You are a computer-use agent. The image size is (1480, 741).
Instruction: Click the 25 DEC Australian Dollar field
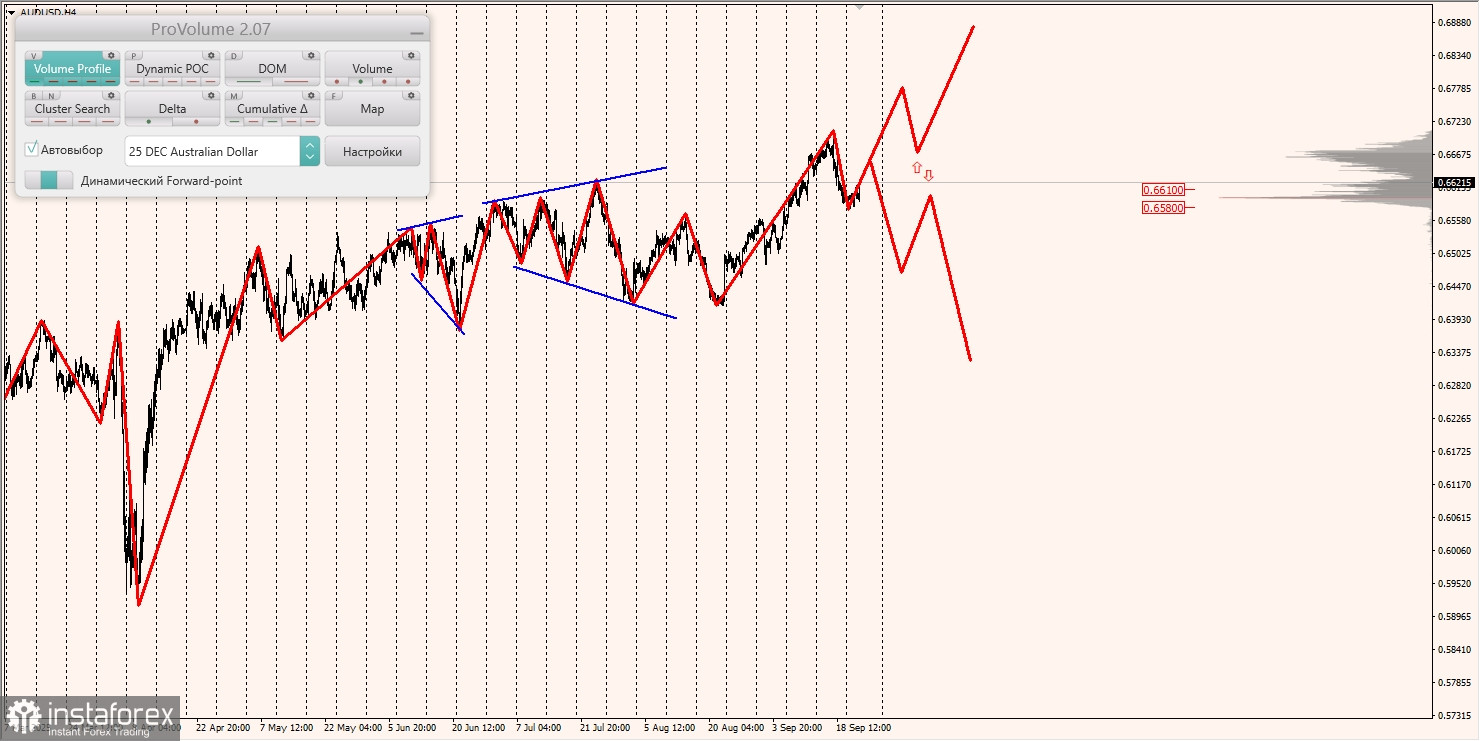point(212,151)
